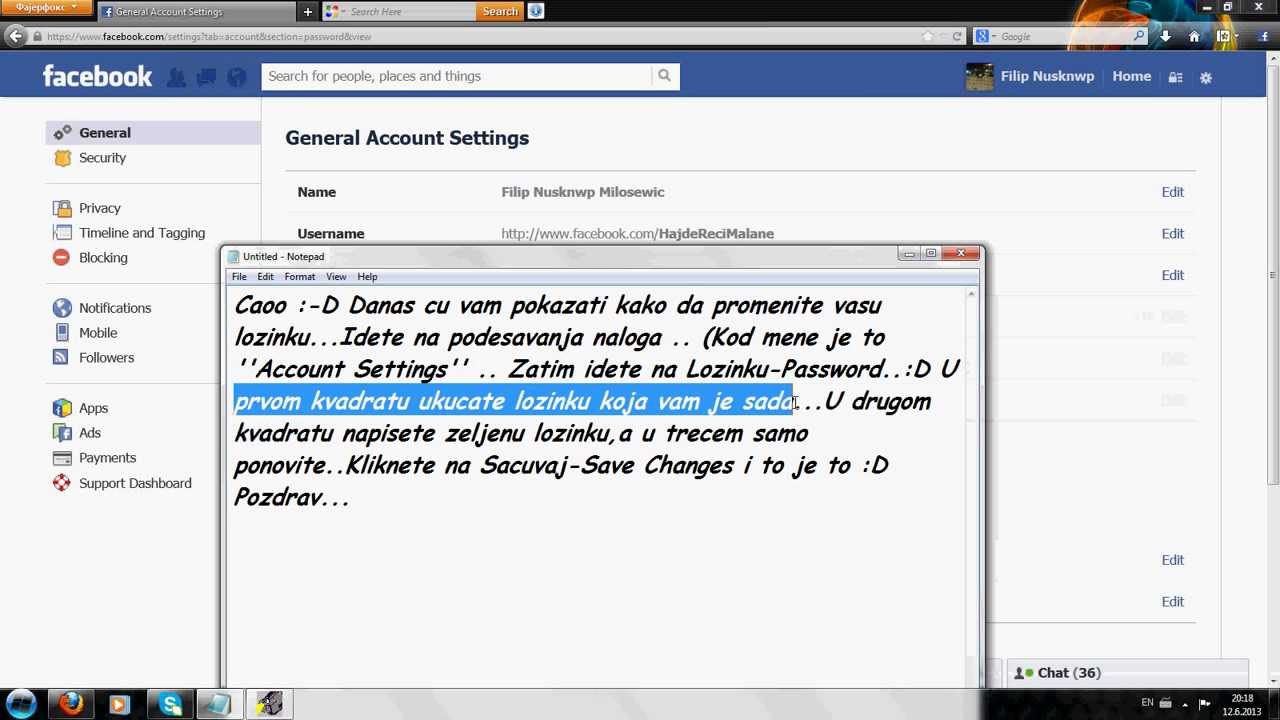
Task: Open the Windows Start menu orb
Action: point(21,704)
